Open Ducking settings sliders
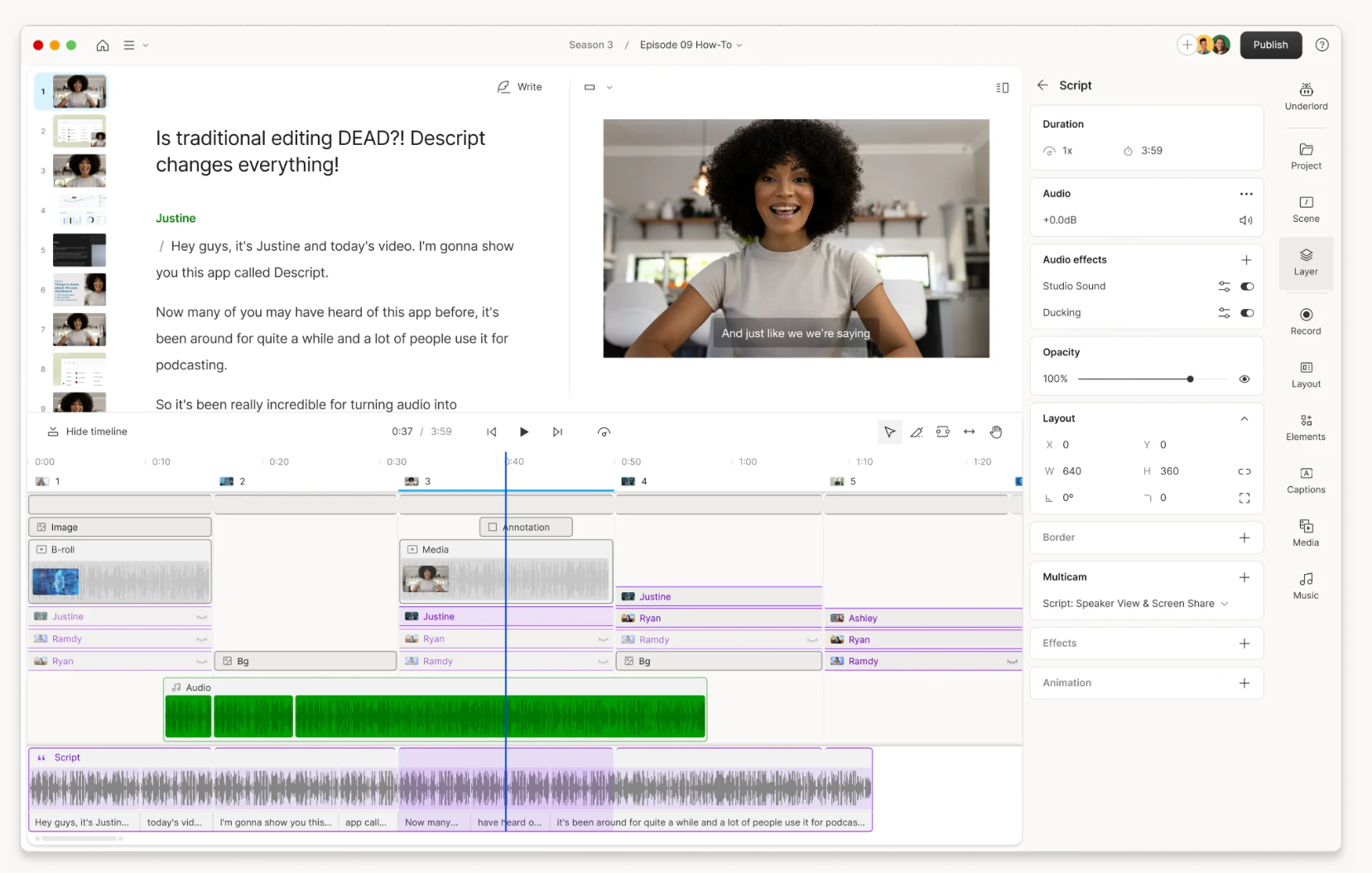The height and width of the screenshot is (873, 1372). pyautogui.click(x=1224, y=313)
